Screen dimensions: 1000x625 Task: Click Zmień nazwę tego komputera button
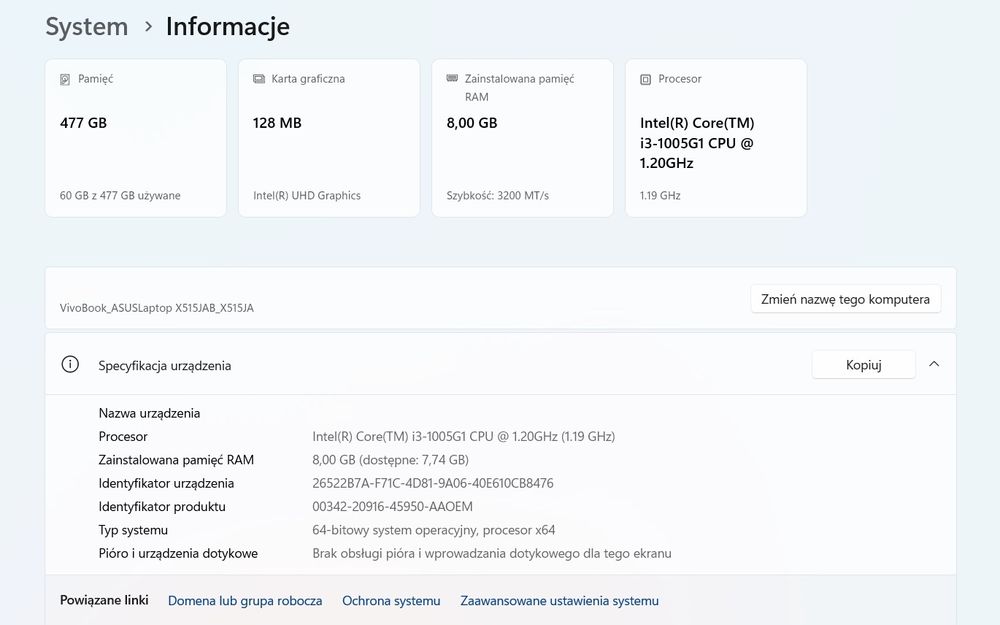tap(845, 299)
